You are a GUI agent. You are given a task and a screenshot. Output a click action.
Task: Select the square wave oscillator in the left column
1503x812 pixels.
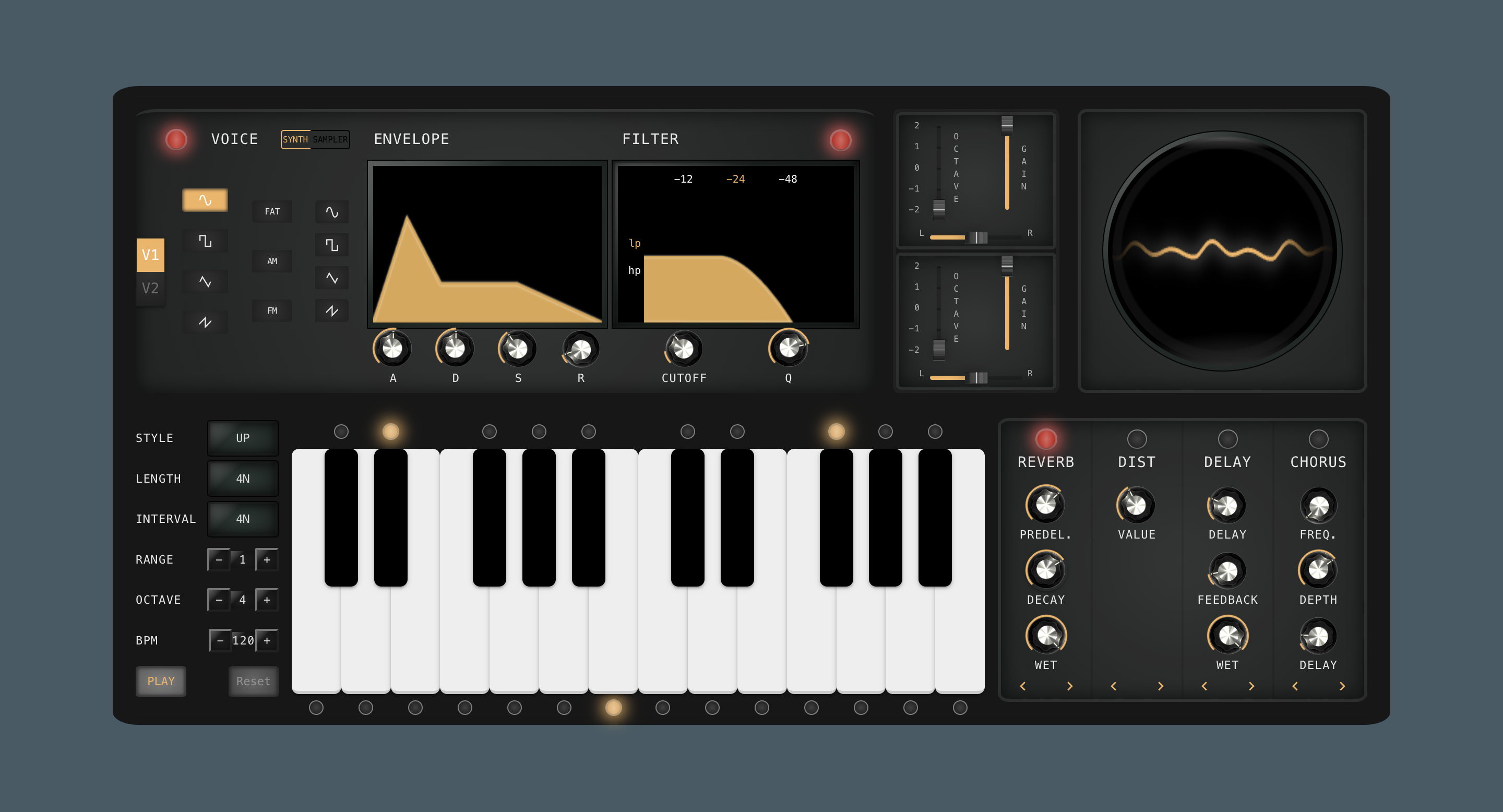(205, 241)
